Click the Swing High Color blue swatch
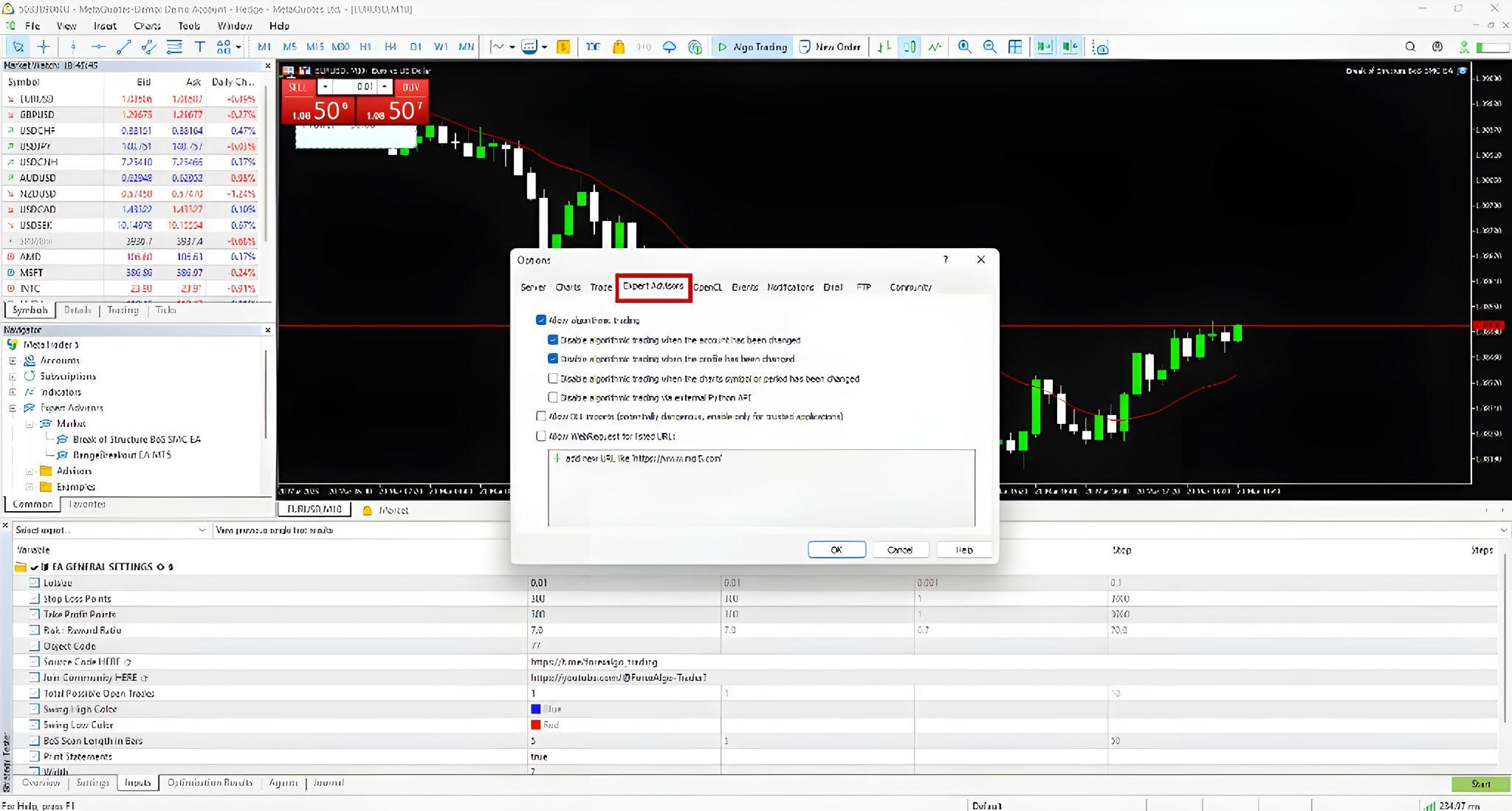 (x=536, y=709)
